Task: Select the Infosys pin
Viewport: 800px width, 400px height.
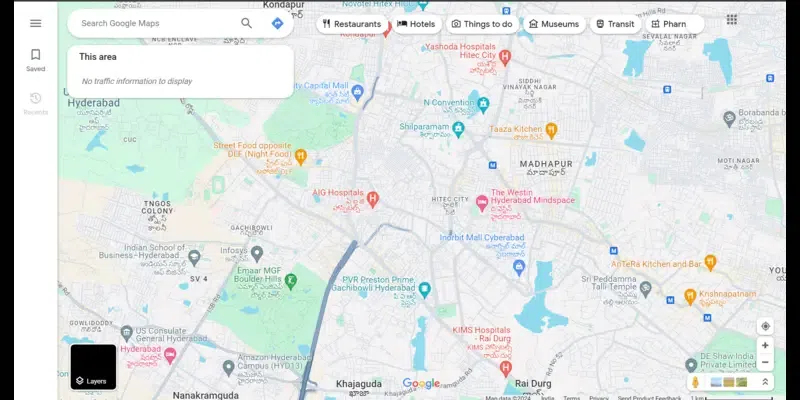Action: pyautogui.click(x=257, y=253)
